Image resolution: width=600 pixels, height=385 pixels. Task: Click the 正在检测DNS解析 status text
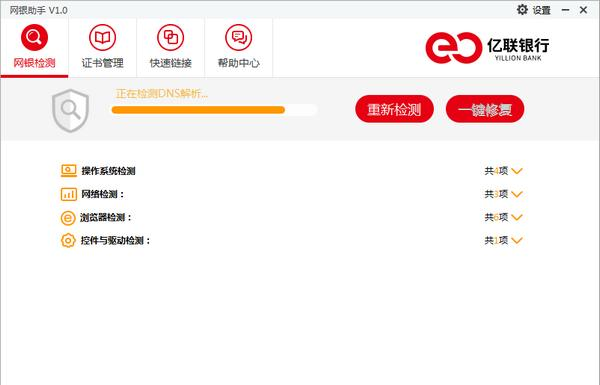tap(162, 94)
